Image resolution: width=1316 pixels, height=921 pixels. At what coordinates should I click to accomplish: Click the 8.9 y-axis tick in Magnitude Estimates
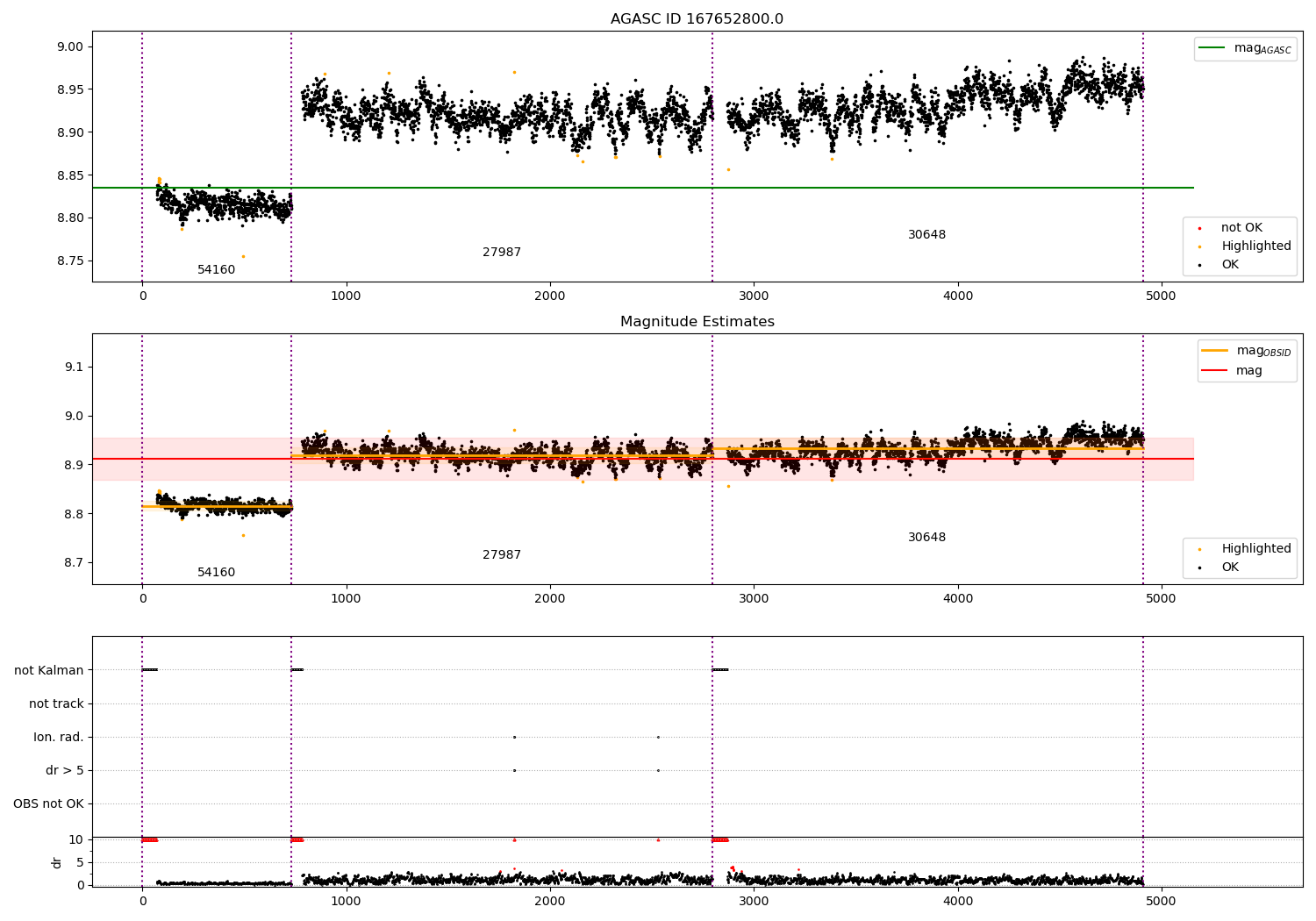73,466
